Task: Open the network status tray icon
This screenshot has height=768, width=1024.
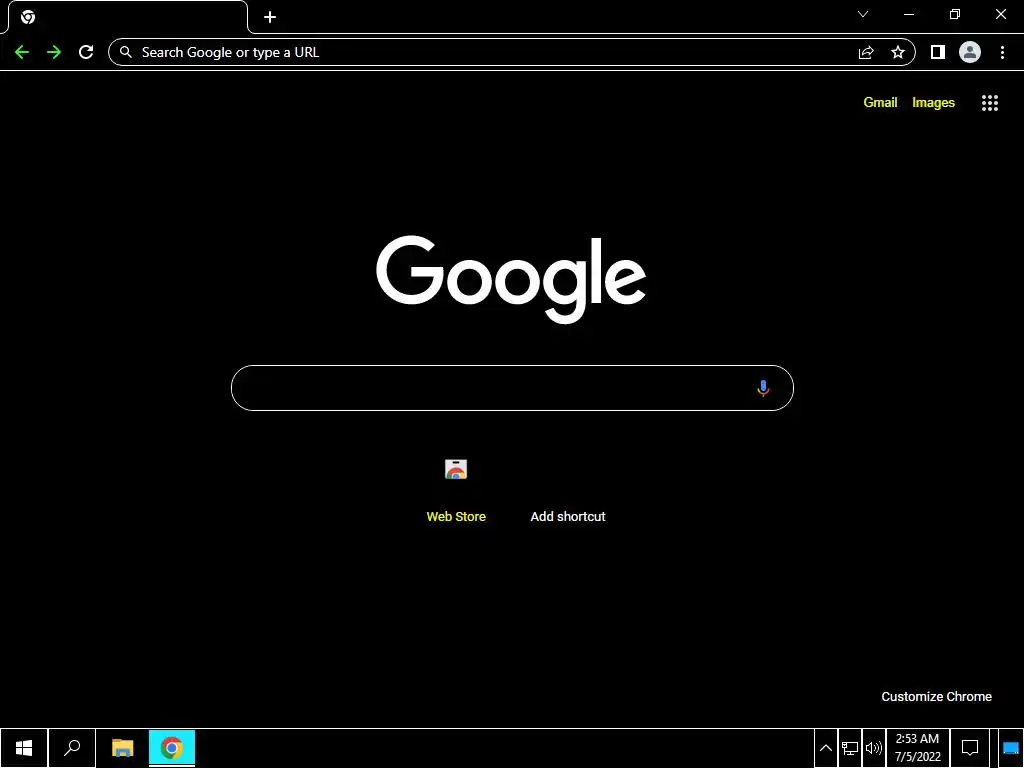Action: [x=850, y=748]
